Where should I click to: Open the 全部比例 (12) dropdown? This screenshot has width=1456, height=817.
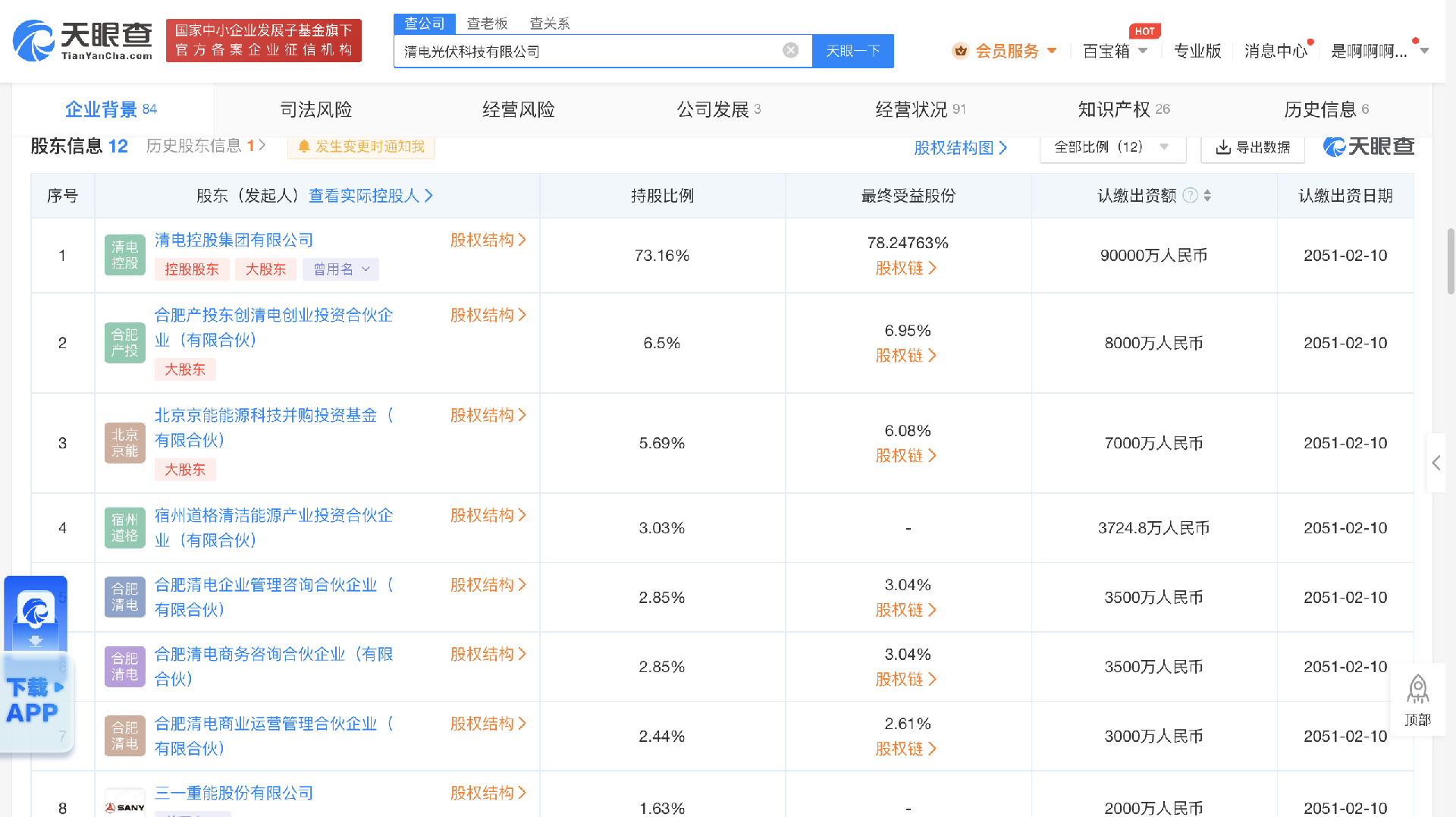(1112, 147)
